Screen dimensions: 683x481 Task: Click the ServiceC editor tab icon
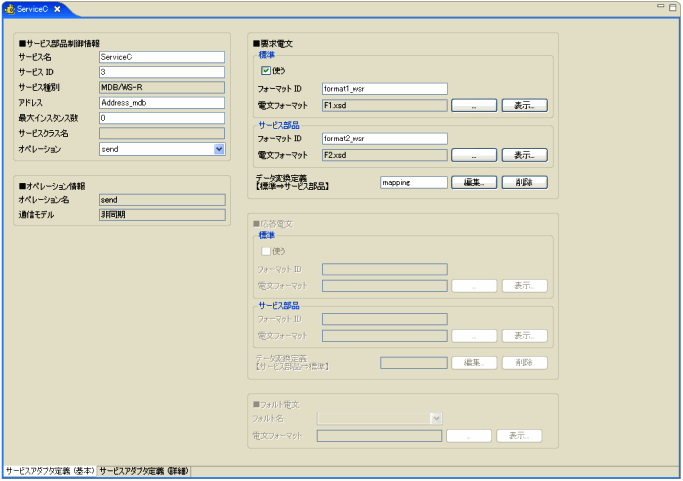pyautogui.click(x=10, y=9)
